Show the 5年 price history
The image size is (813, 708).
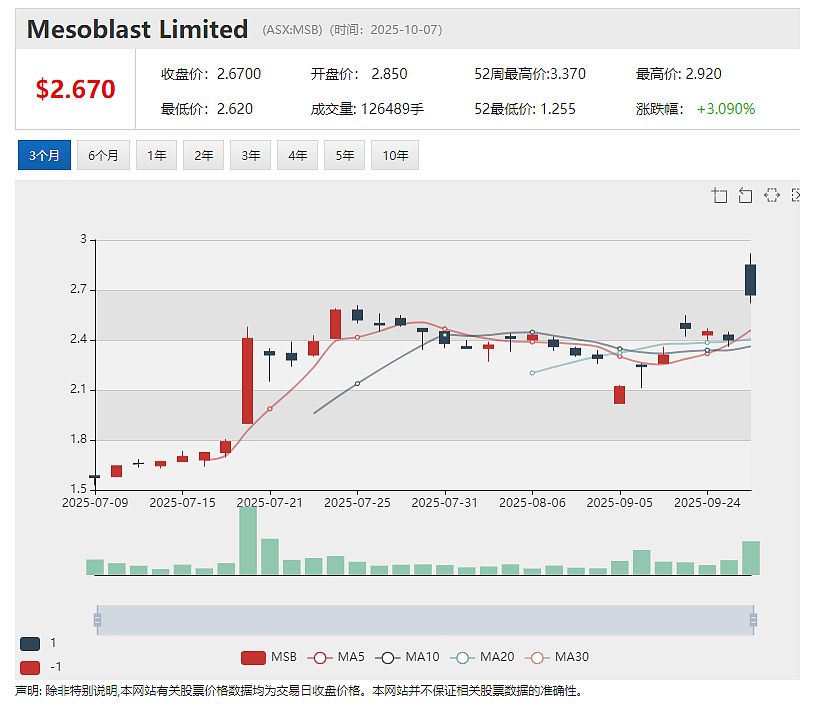[x=344, y=155]
